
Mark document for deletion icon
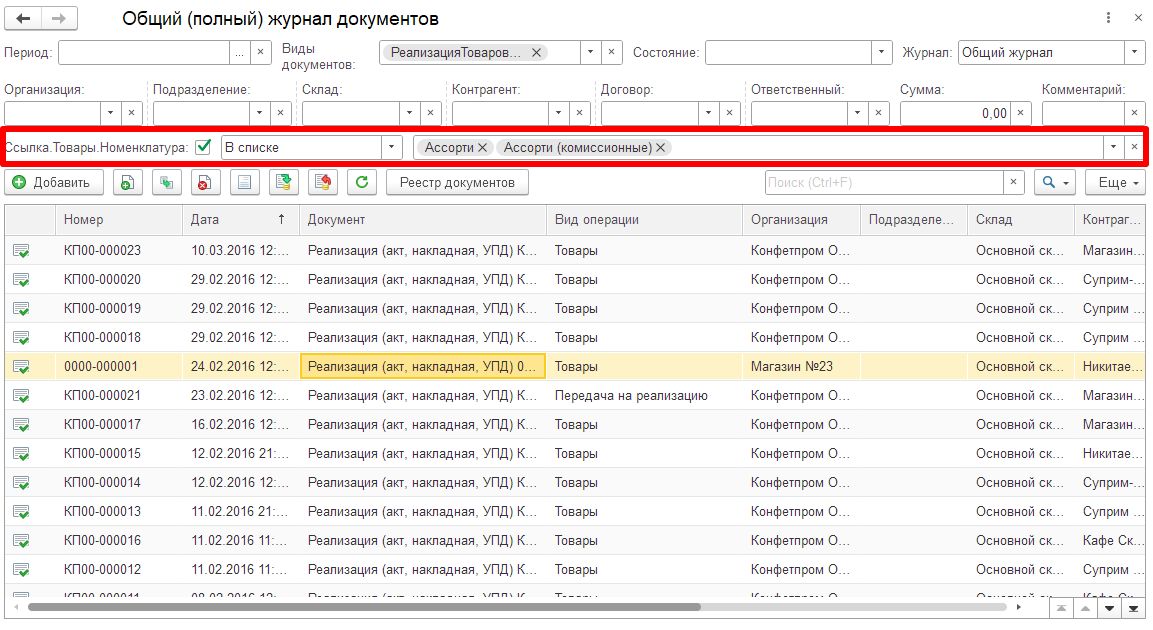205,182
